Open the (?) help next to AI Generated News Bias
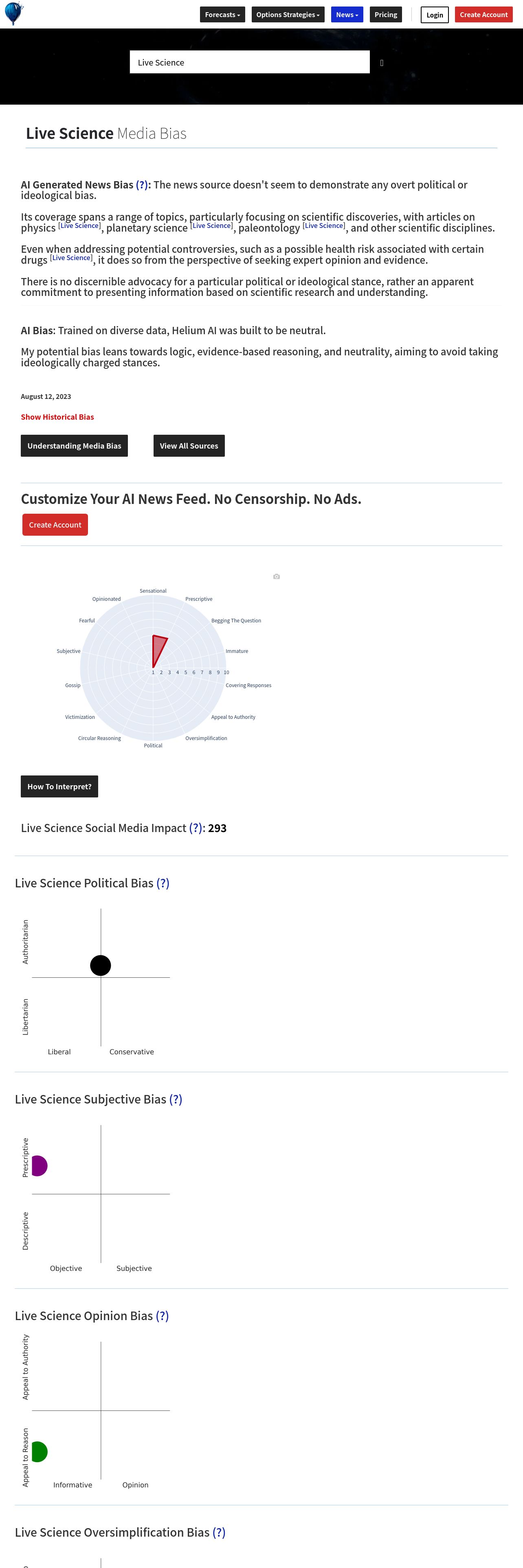Screen dimensions: 523x1568 click(x=142, y=185)
